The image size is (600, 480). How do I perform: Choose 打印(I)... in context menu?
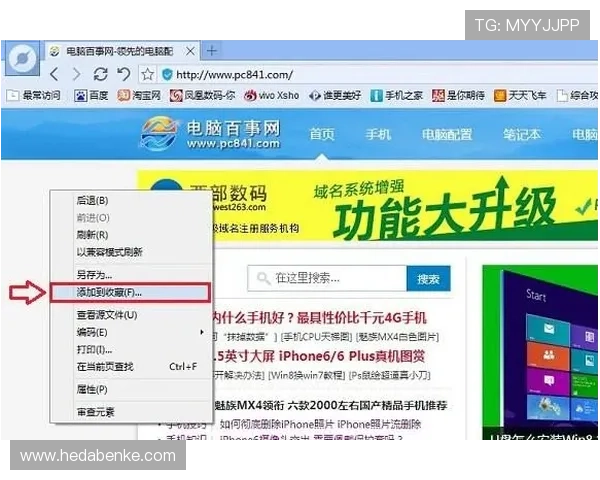(x=131, y=349)
